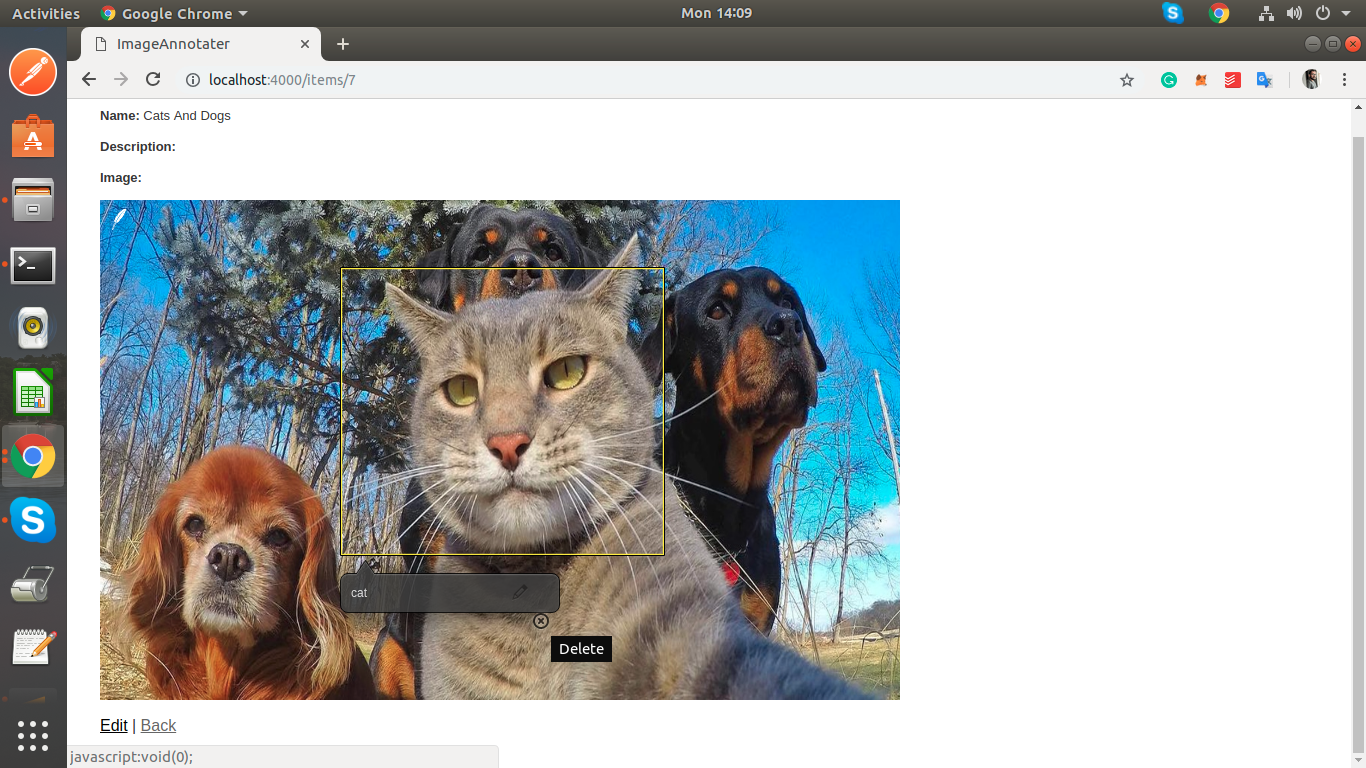Open volume icon in top bar
The width and height of the screenshot is (1366, 768).
coord(1294,14)
